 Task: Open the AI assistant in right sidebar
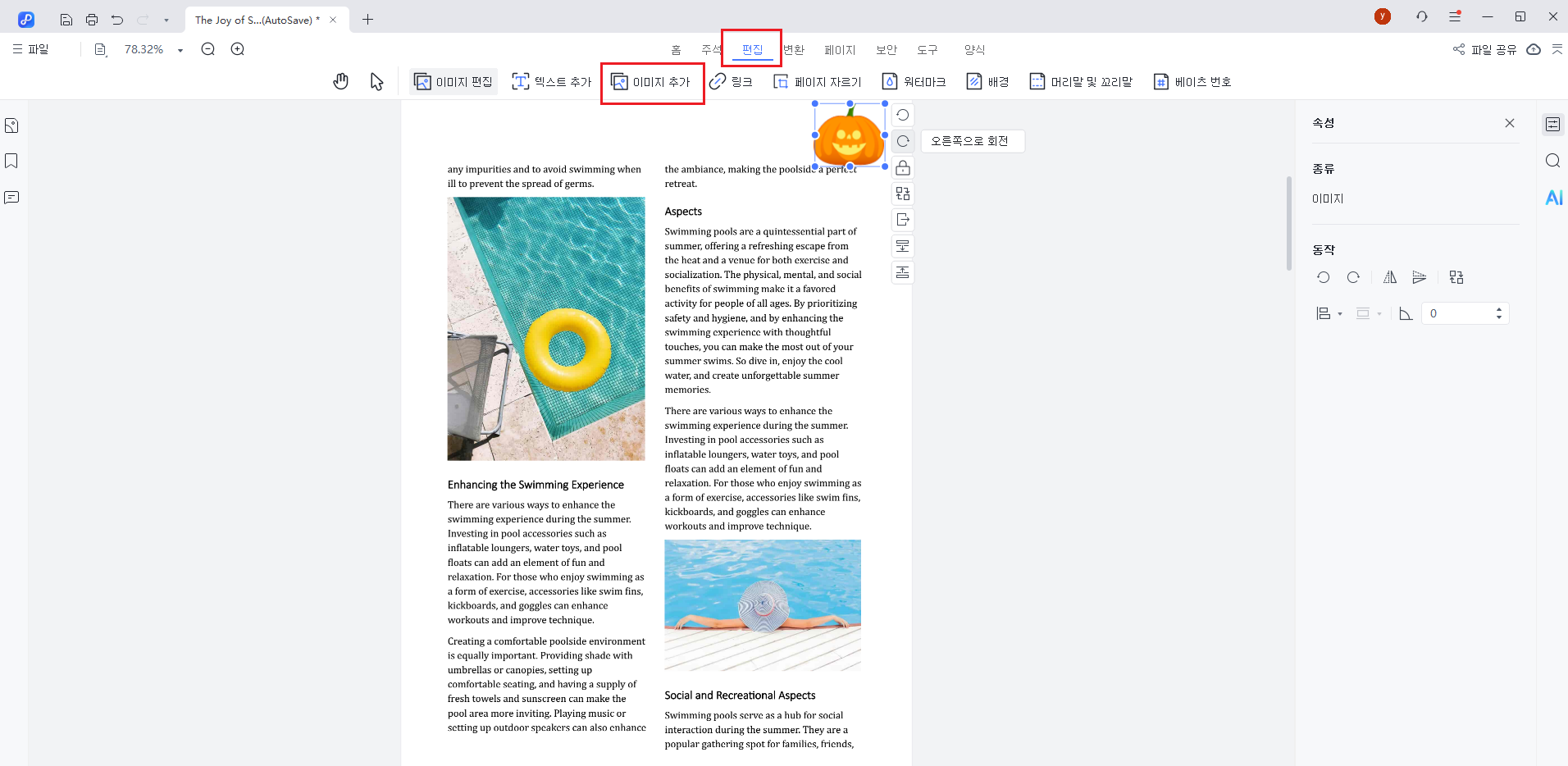[x=1553, y=197]
